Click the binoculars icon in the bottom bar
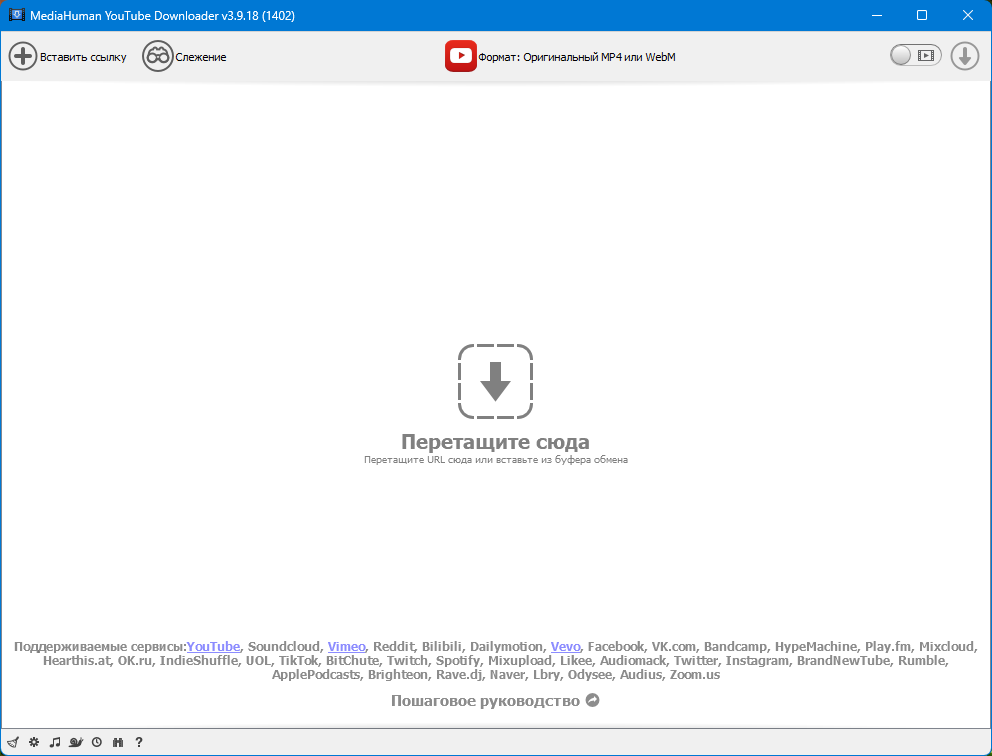Screen dimensions: 992x756 [x=118, y=742]
